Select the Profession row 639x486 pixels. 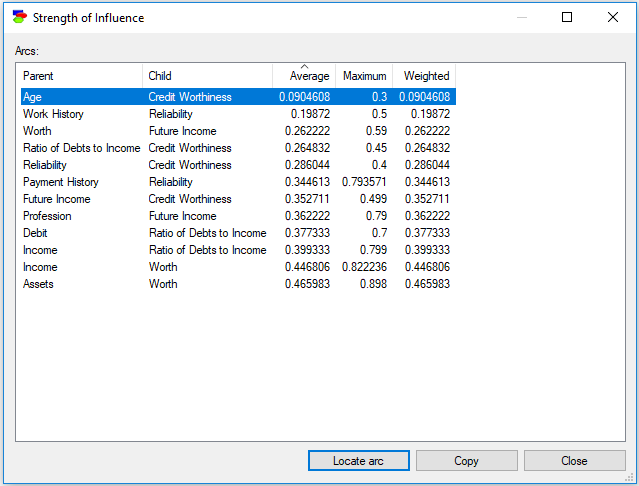[x=238, y=216]
